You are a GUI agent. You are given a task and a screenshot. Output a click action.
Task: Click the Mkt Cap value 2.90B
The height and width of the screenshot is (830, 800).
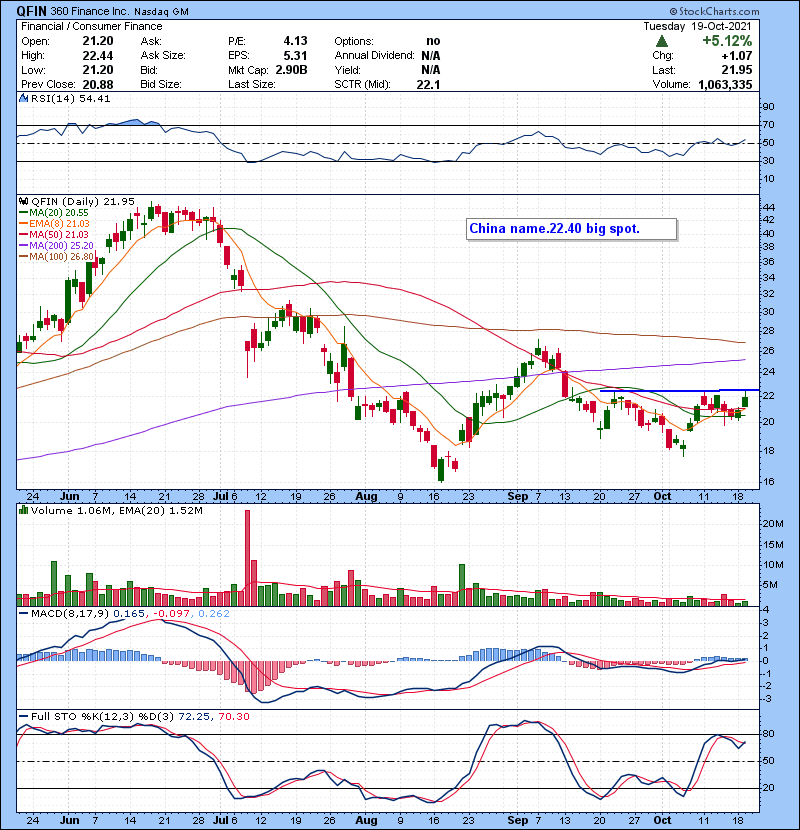tap(291, 70)
